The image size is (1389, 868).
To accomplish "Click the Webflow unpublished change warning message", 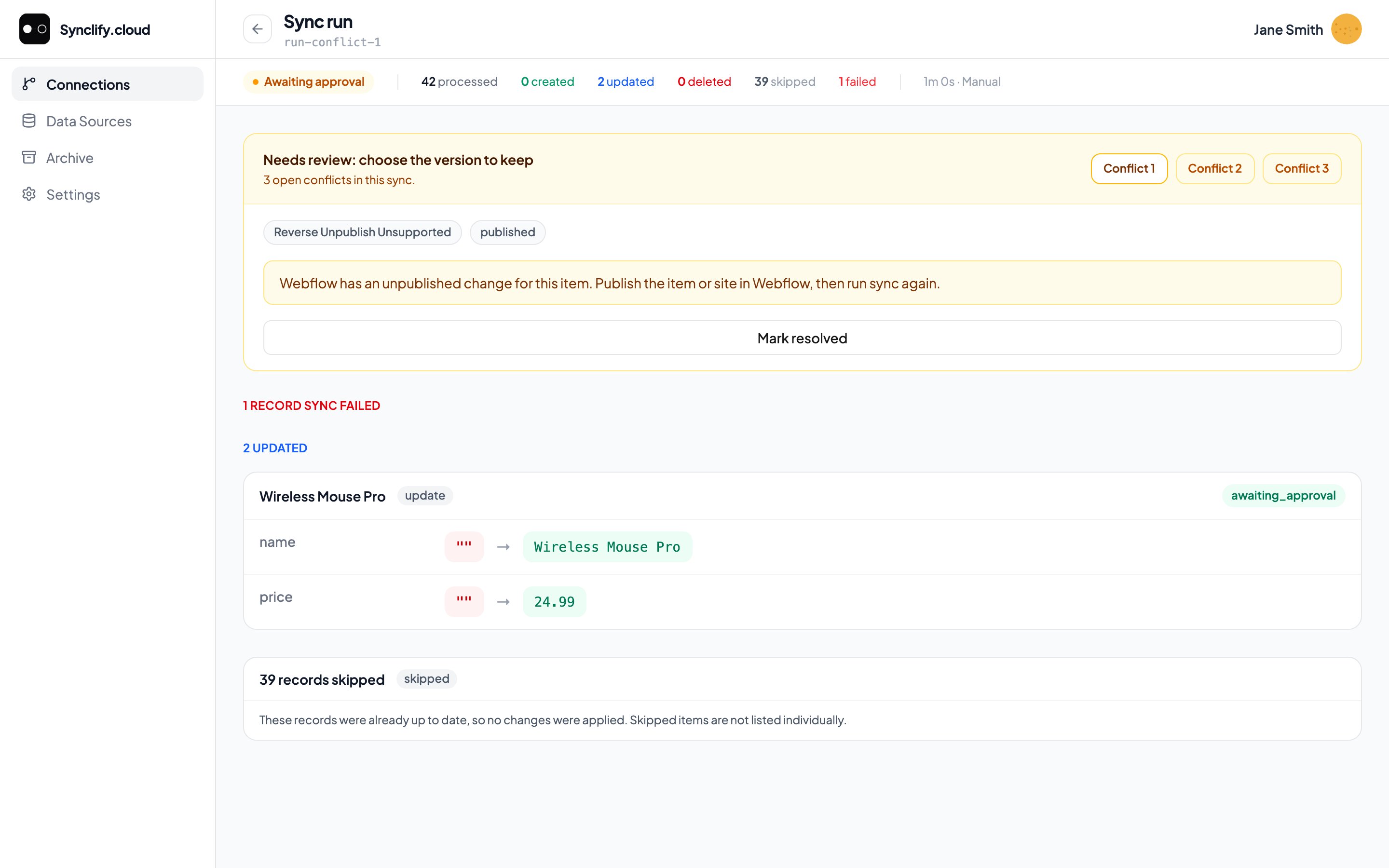I will click(802, 283).
